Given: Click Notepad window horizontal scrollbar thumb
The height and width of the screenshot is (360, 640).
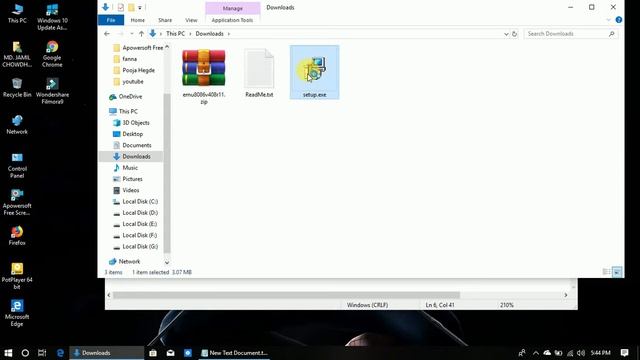Looking at the screenshot, I should coord(287,295).
